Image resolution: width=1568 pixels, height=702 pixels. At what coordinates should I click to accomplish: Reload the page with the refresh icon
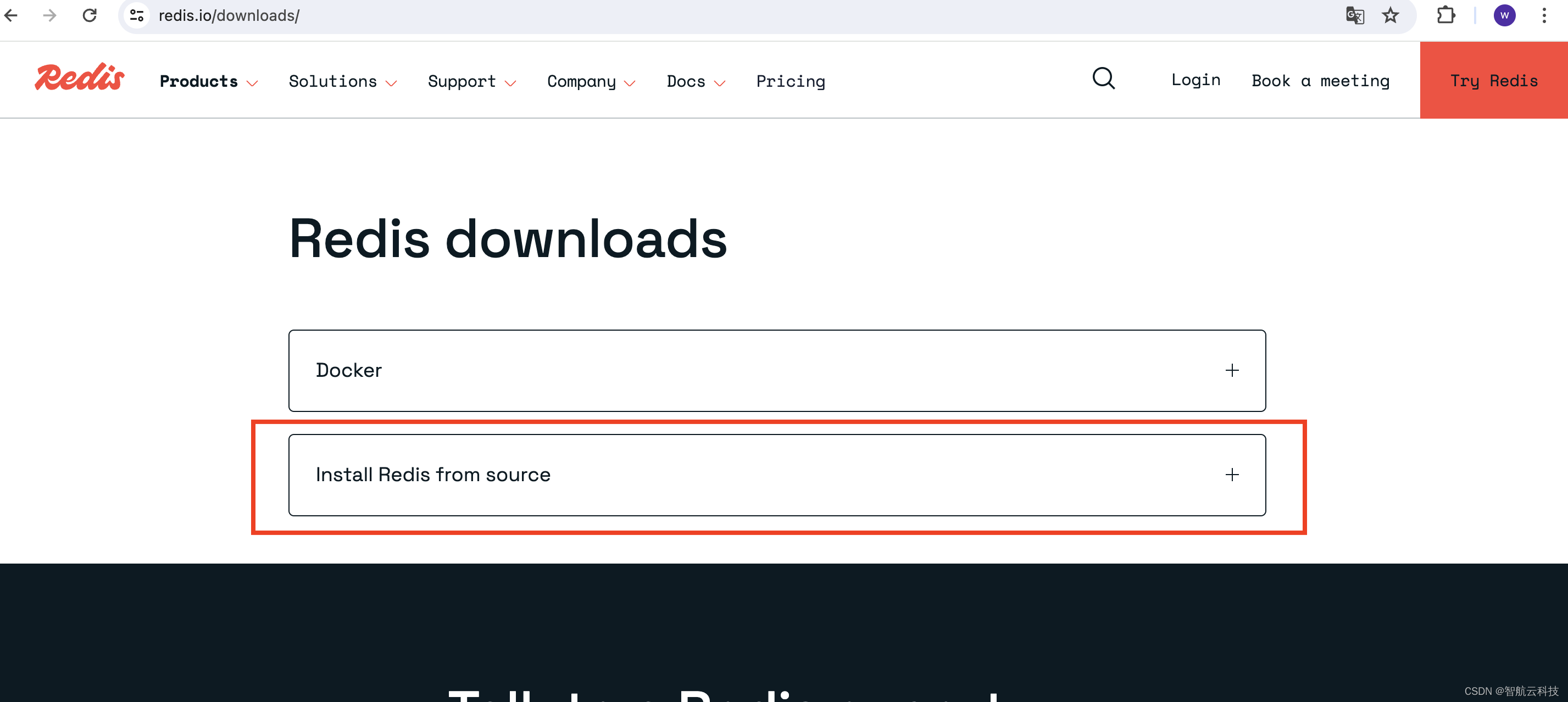click(90, 15)
